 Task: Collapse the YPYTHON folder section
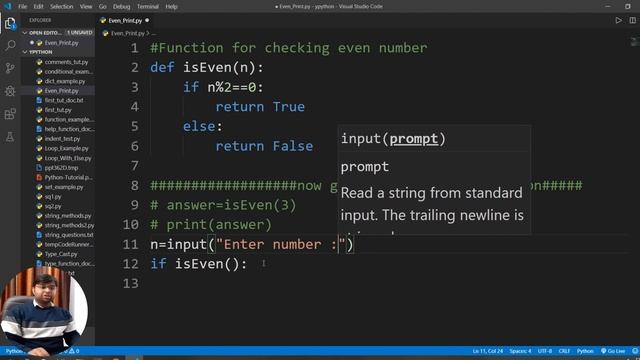pos(25,52)
